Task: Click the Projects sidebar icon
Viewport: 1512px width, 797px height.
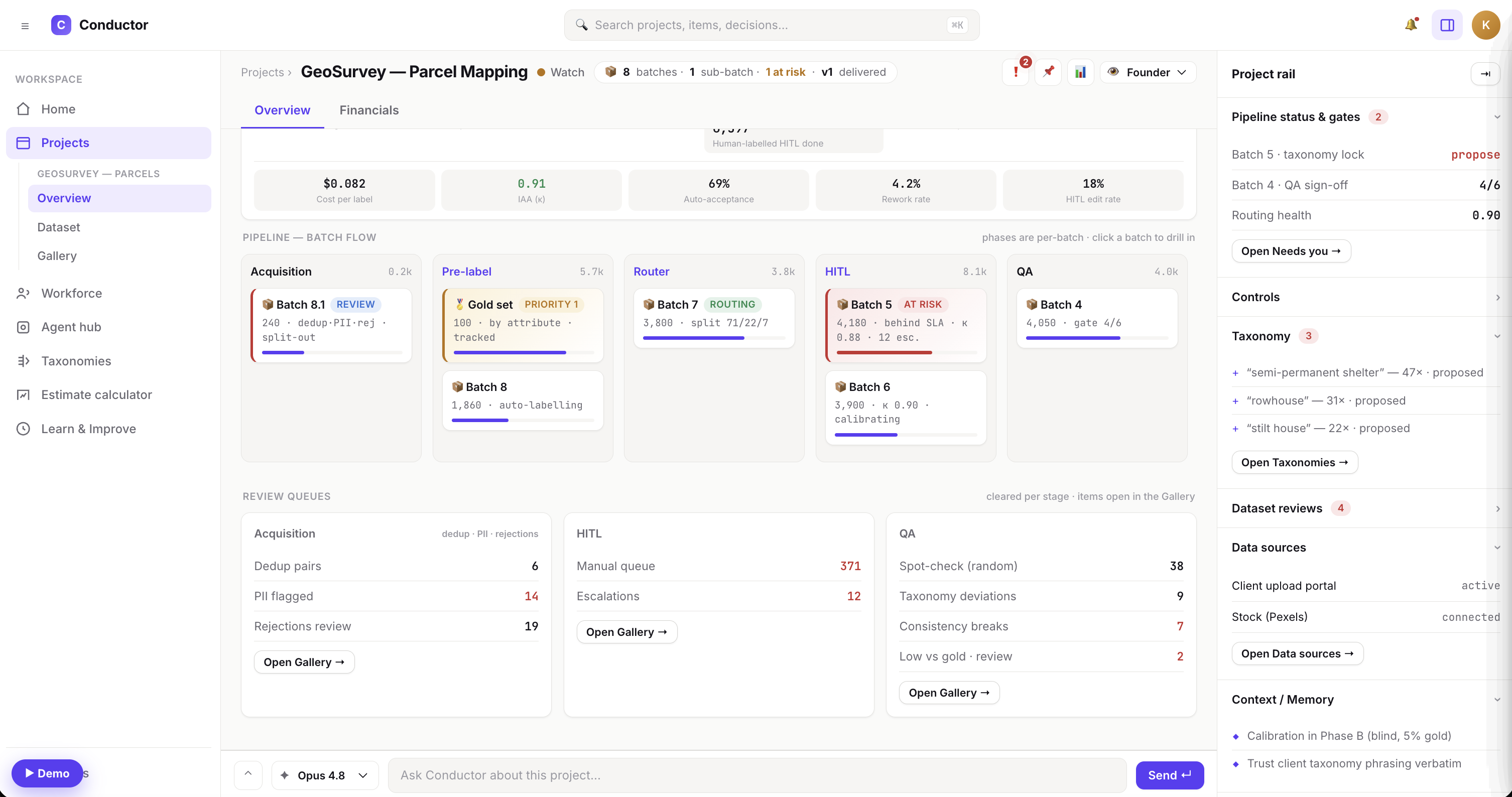Action: tap(23, 143)
